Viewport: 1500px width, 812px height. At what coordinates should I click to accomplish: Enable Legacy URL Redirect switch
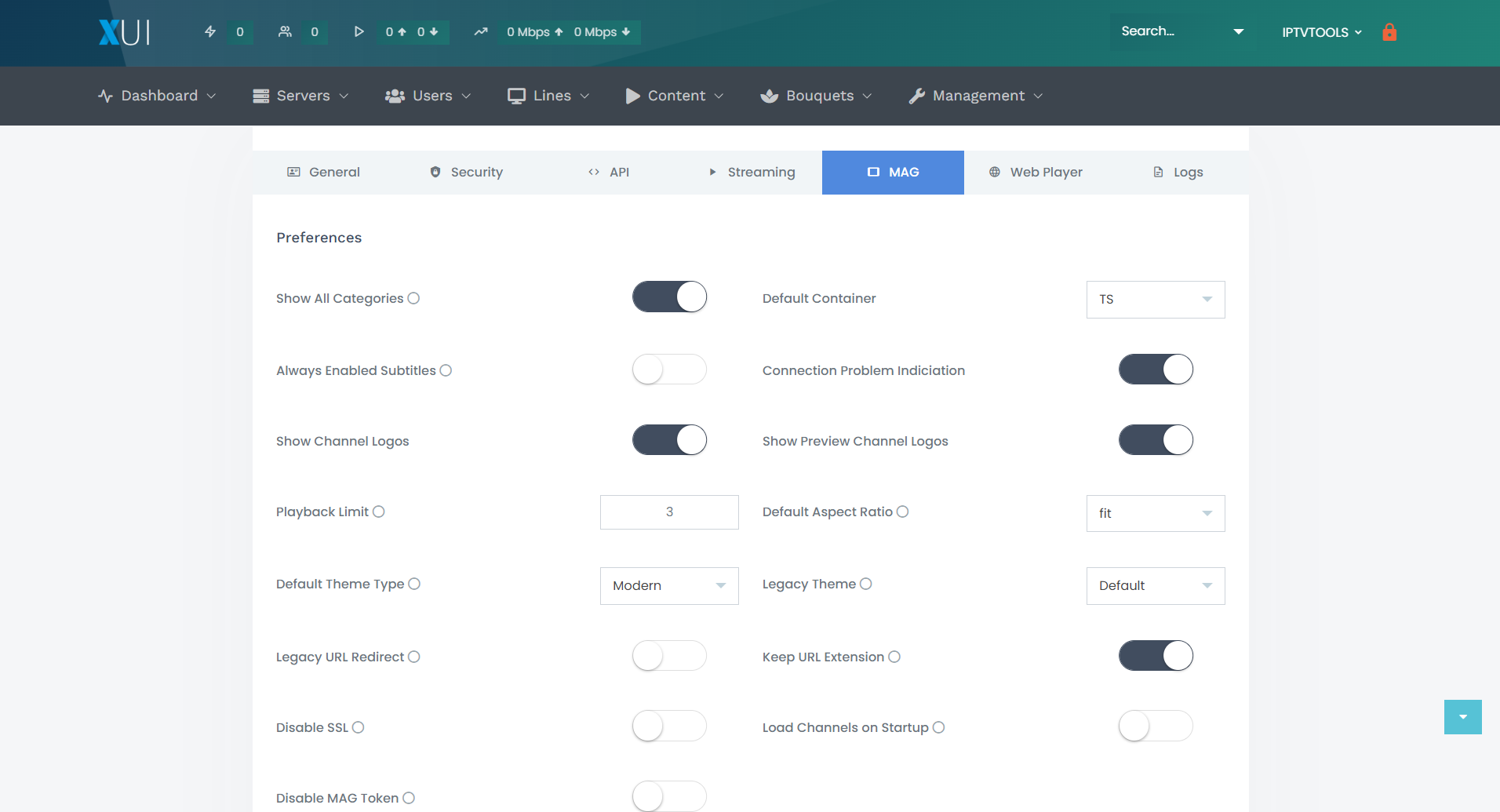pos(669,655)
